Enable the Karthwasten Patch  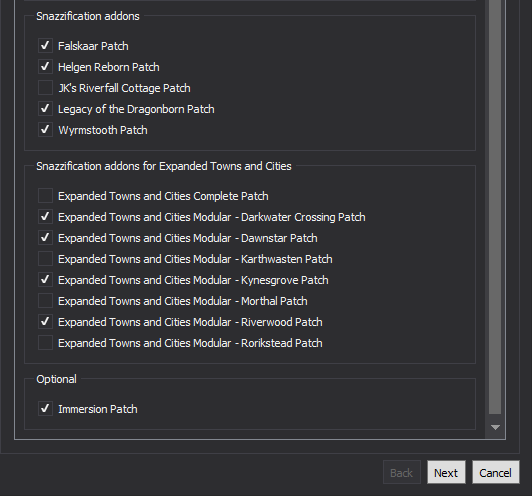pos(45,259)
